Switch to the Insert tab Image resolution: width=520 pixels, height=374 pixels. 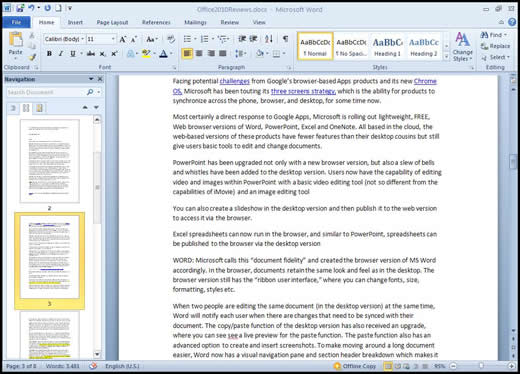[75, 22]
